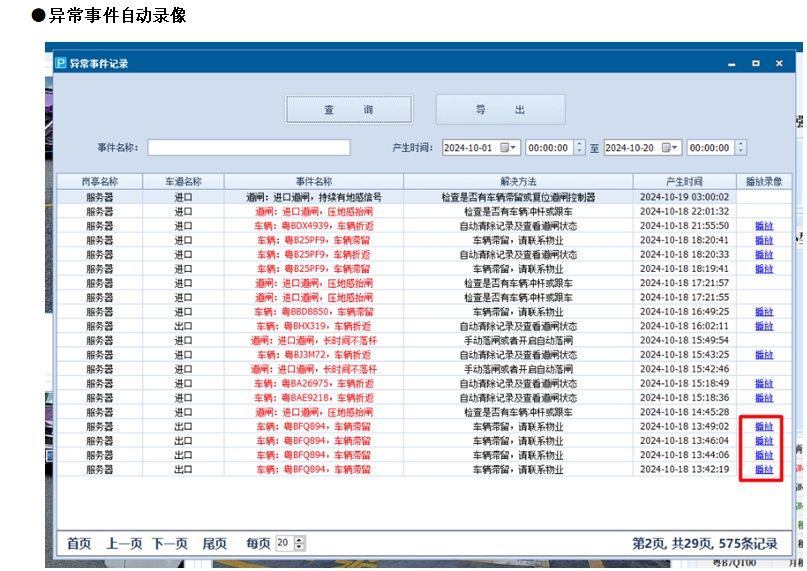Go to 首页 (first page)
The height and width of the screenshot is (571, 807).
tap(79, 544)
